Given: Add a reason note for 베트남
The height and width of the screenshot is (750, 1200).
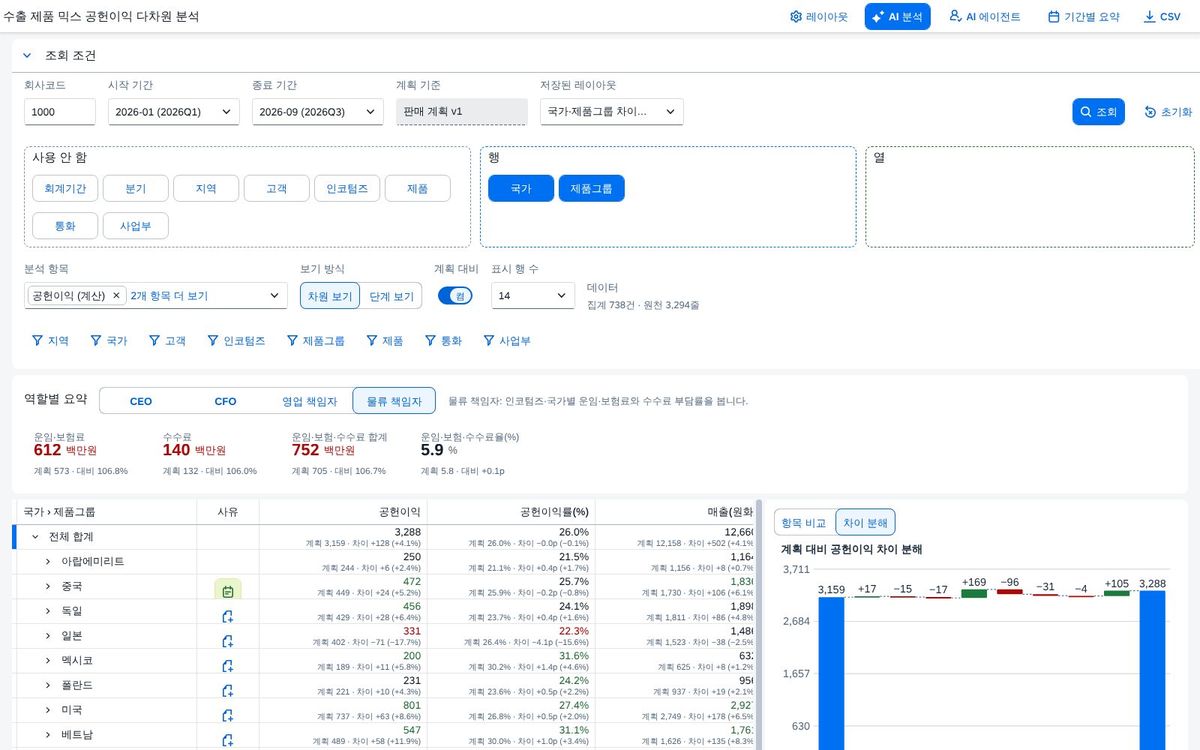Looking at the screenshot, I should [x=228, y=740].
